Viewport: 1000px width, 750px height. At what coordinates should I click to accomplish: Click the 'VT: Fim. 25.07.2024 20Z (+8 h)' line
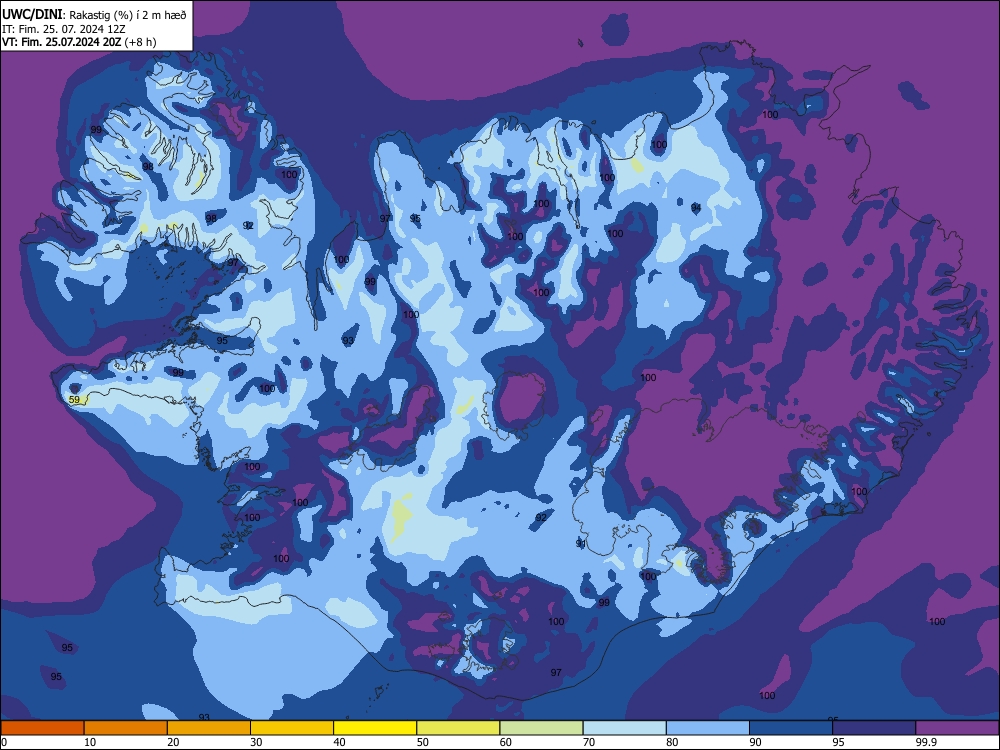79,42
